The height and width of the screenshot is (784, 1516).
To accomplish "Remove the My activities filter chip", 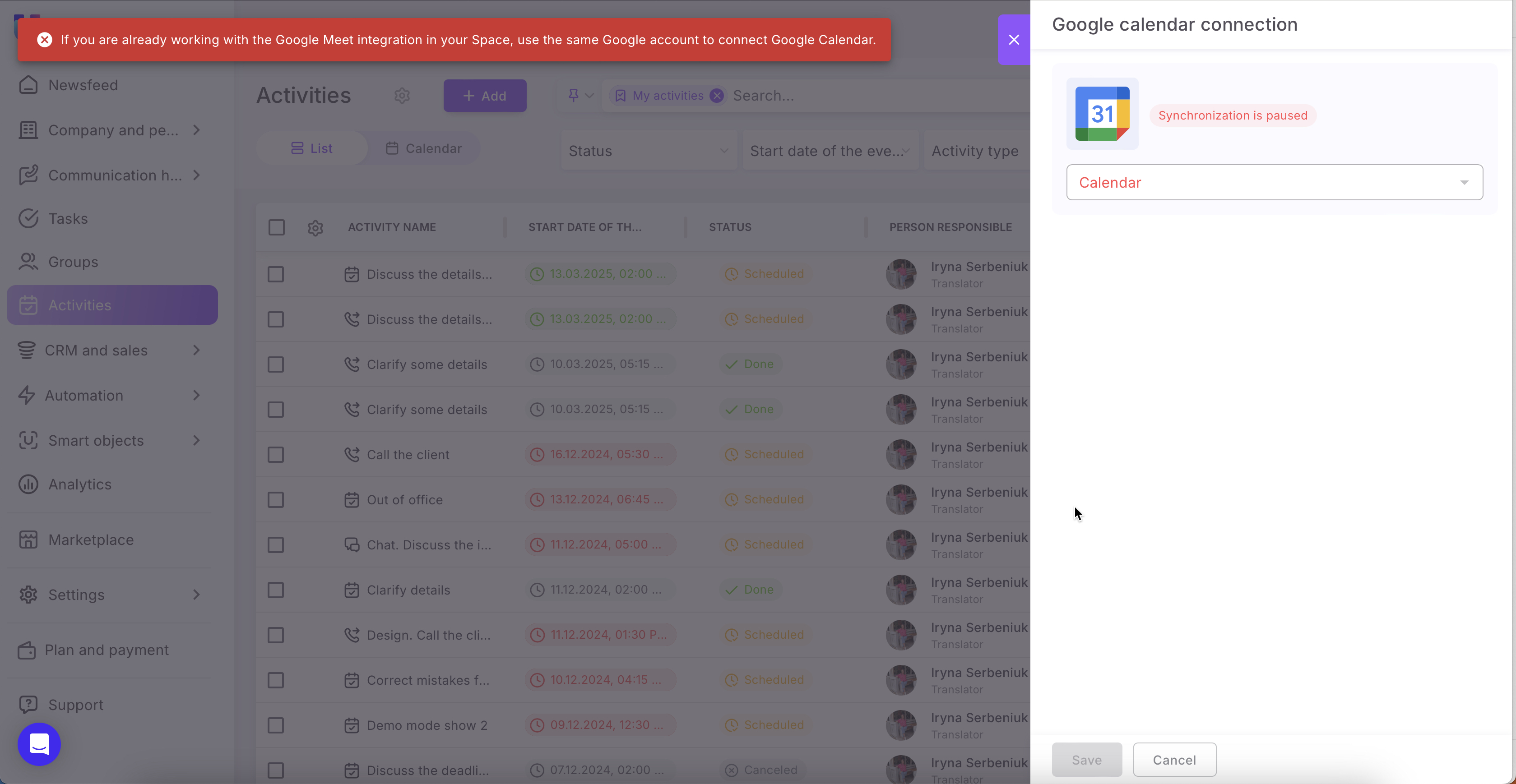I will click(716, 96).
